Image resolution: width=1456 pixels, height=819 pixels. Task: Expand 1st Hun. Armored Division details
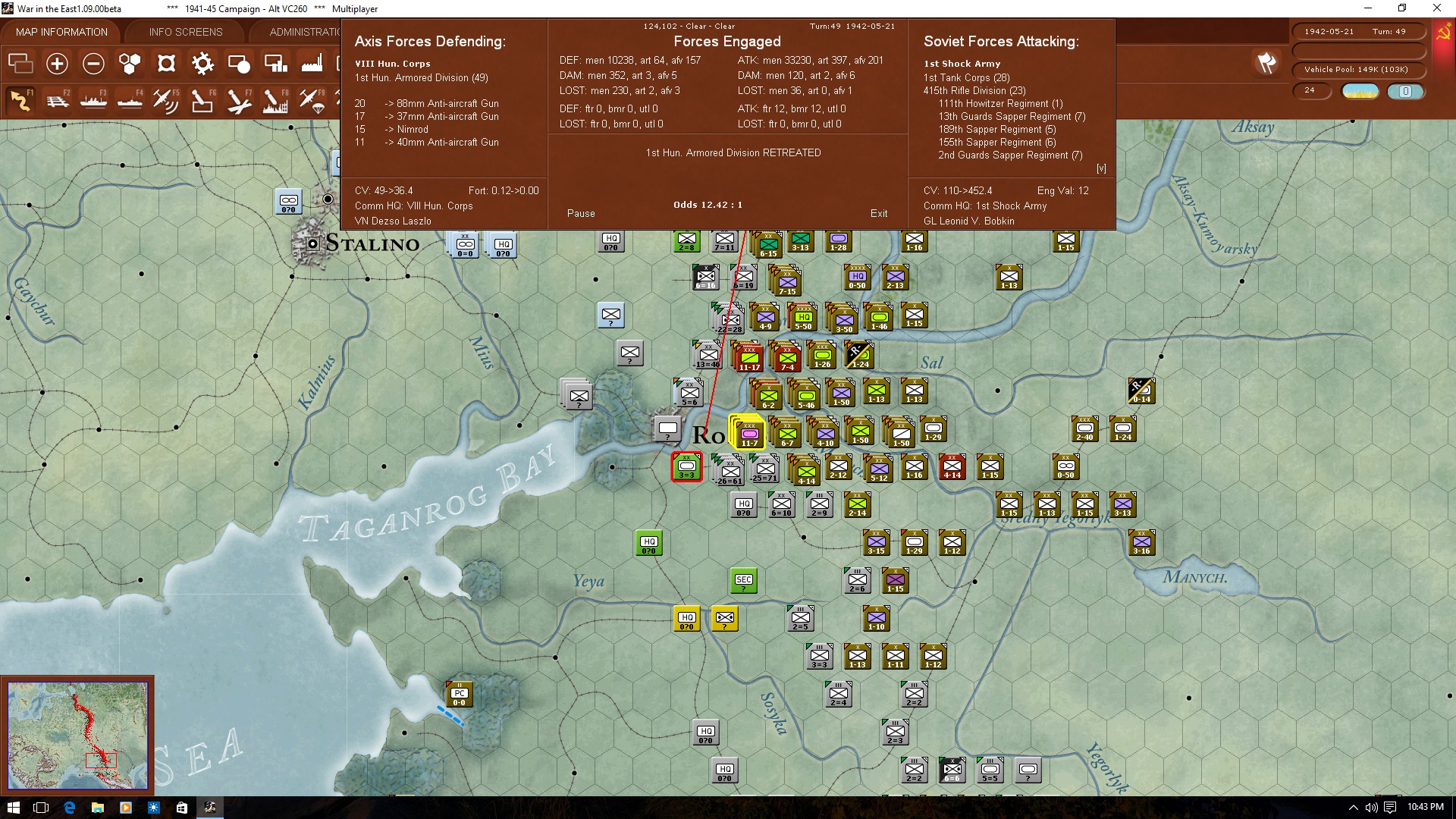[x=421, y=77]
